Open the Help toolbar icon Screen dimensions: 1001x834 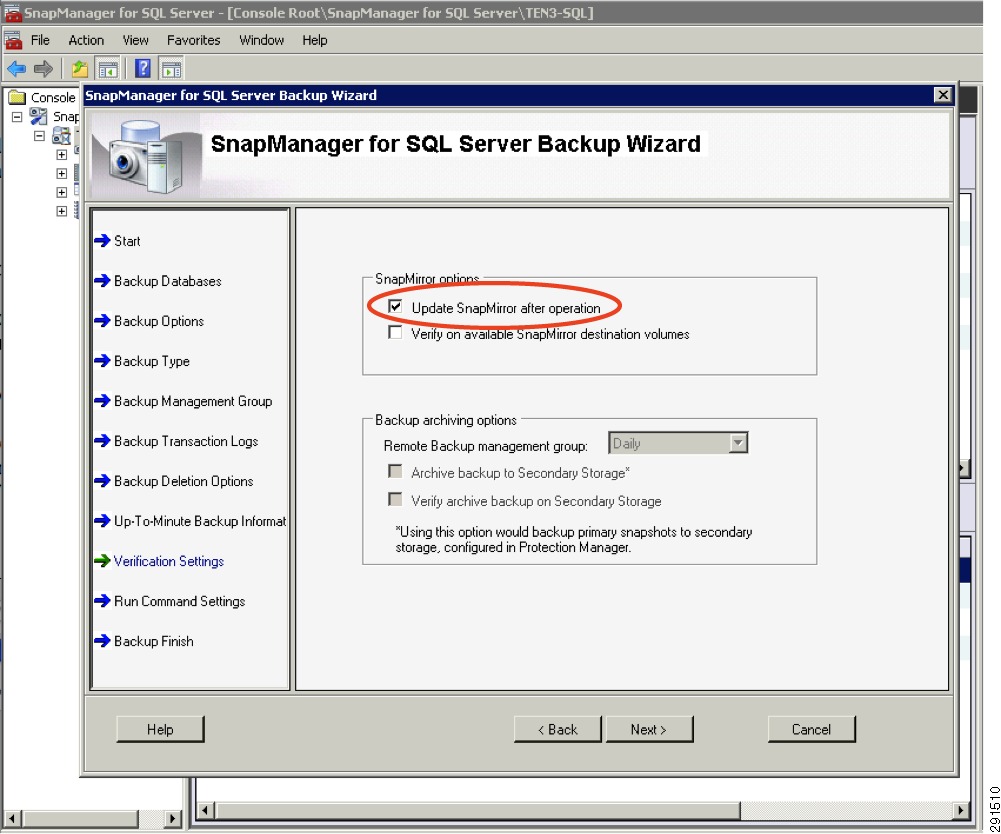pyautogui.click(x=143, y=68)
